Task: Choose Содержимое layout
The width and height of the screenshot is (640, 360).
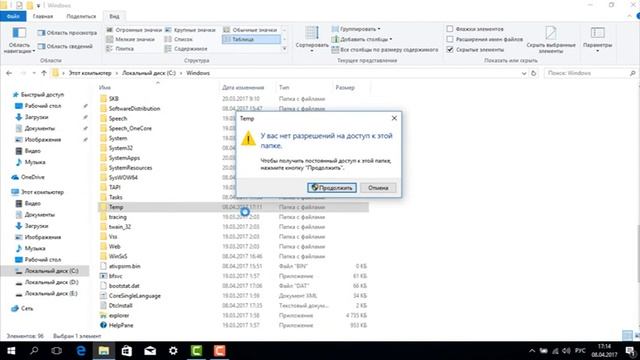Action: coord(186,49)
